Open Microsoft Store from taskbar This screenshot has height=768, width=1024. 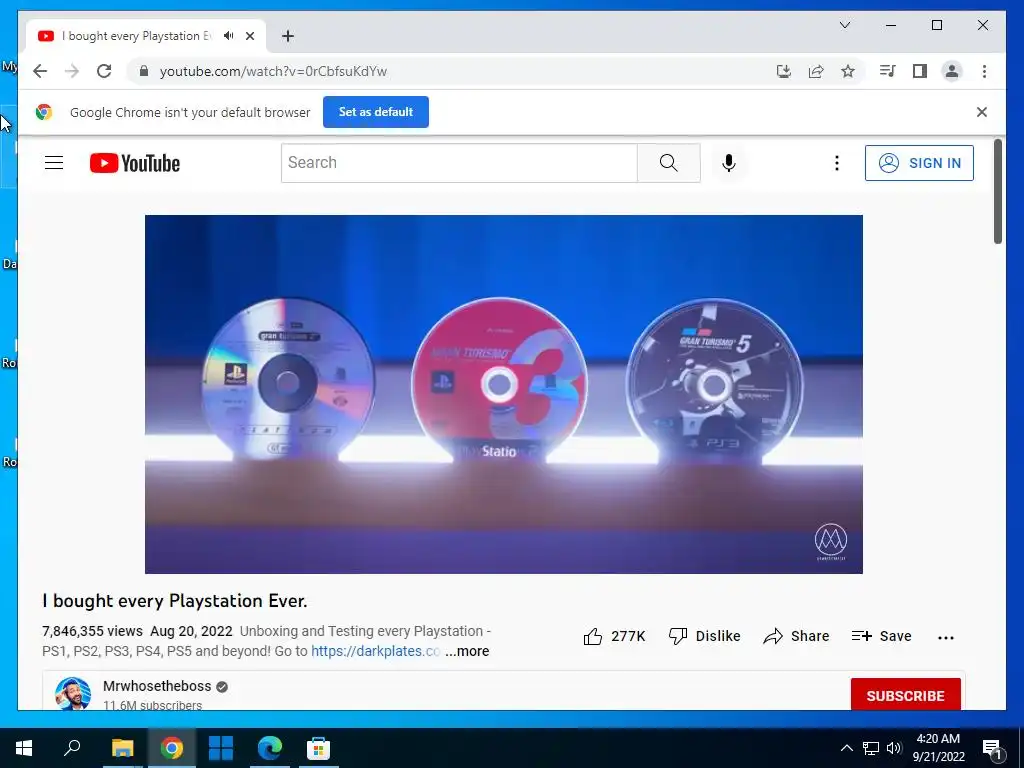click(318, 748)
